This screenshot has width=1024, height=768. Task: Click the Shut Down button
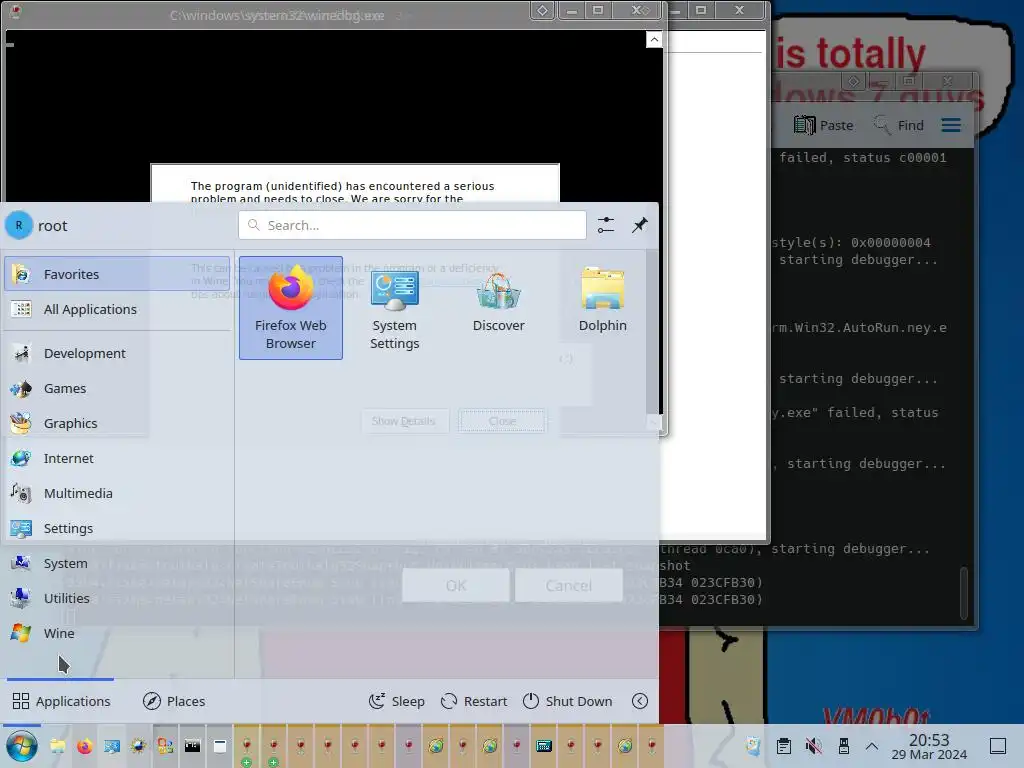point(567,701)
